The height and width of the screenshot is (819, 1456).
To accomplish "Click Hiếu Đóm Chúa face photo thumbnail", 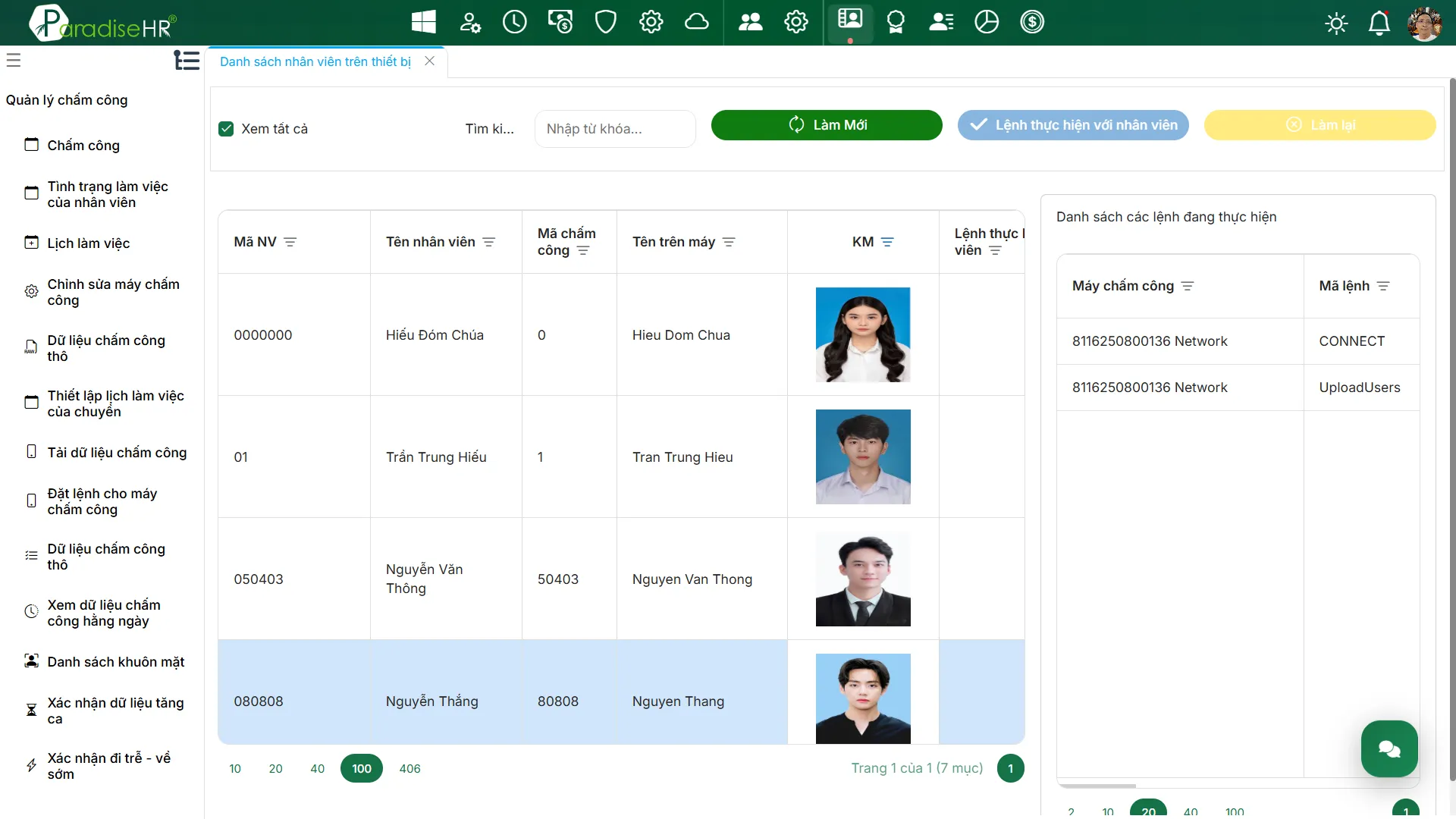I will tap(863, 334).
